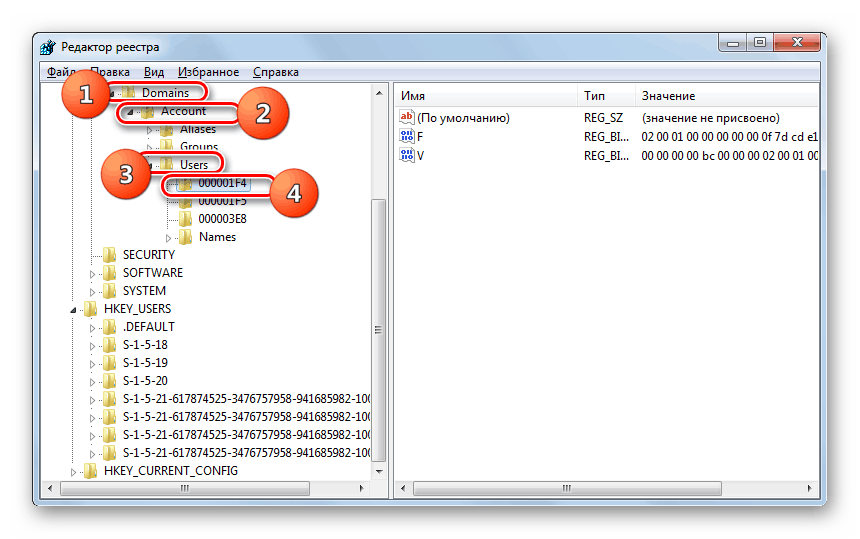Expand the Names key

tap(168, 238)
